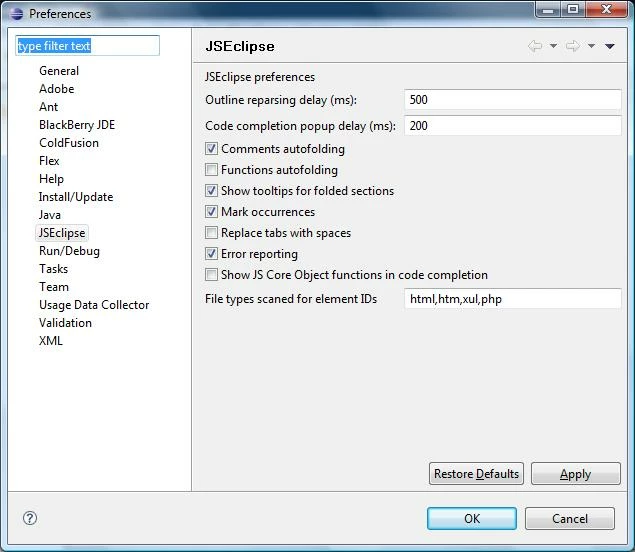Open Install/Update preferences
Viewport: 635px width, 552px height.
click(76, 197)
